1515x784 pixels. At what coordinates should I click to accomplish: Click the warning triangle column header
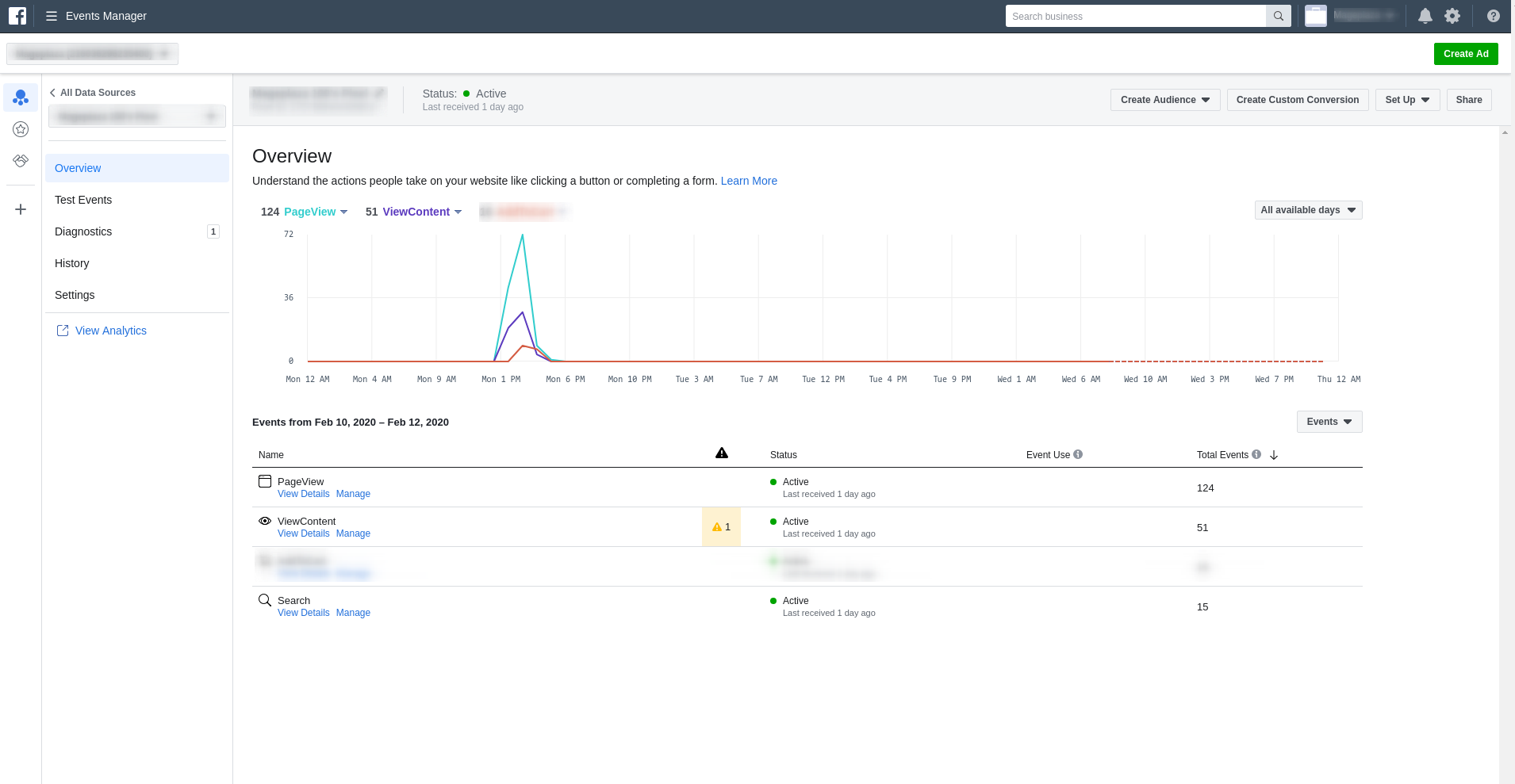coord(722,453)
